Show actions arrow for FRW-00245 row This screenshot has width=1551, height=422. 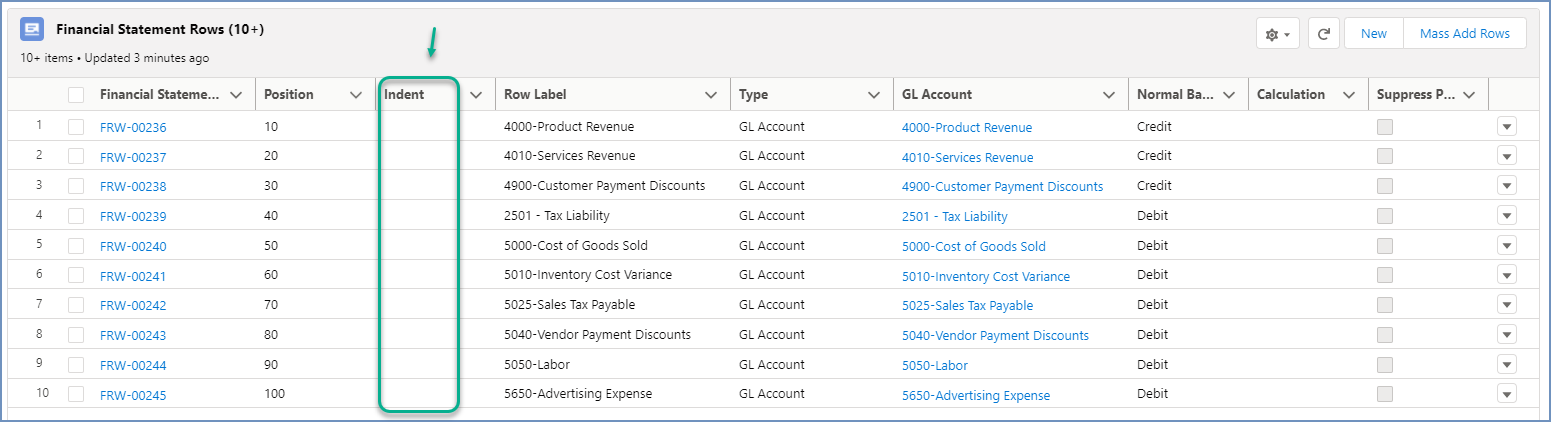[x=1507, y=394]
